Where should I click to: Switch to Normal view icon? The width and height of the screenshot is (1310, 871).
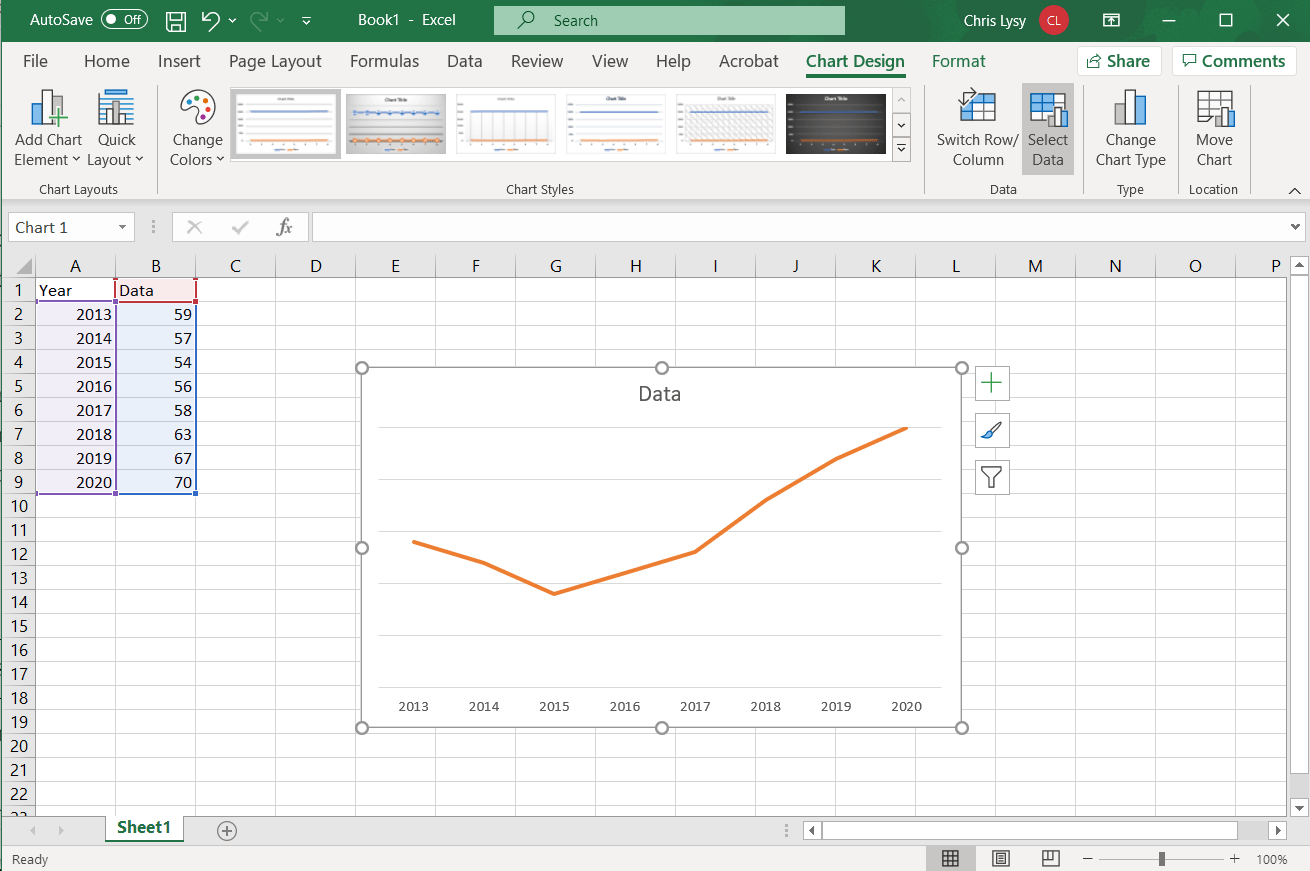(951, 858)
